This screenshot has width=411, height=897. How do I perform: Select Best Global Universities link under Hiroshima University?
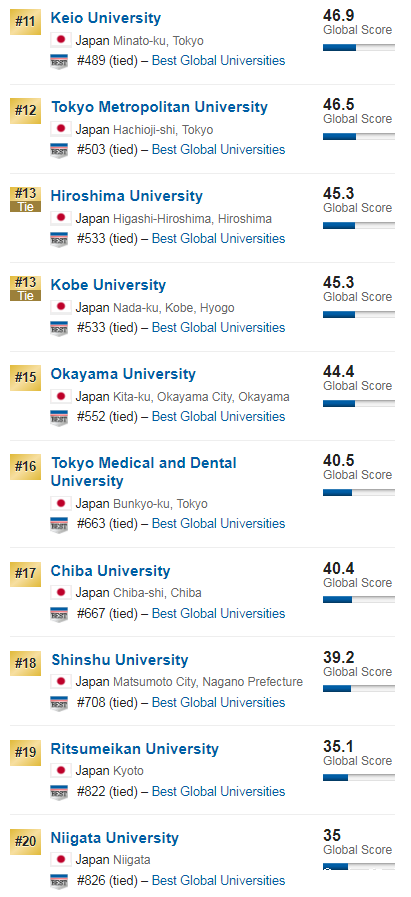coord(218,238)
